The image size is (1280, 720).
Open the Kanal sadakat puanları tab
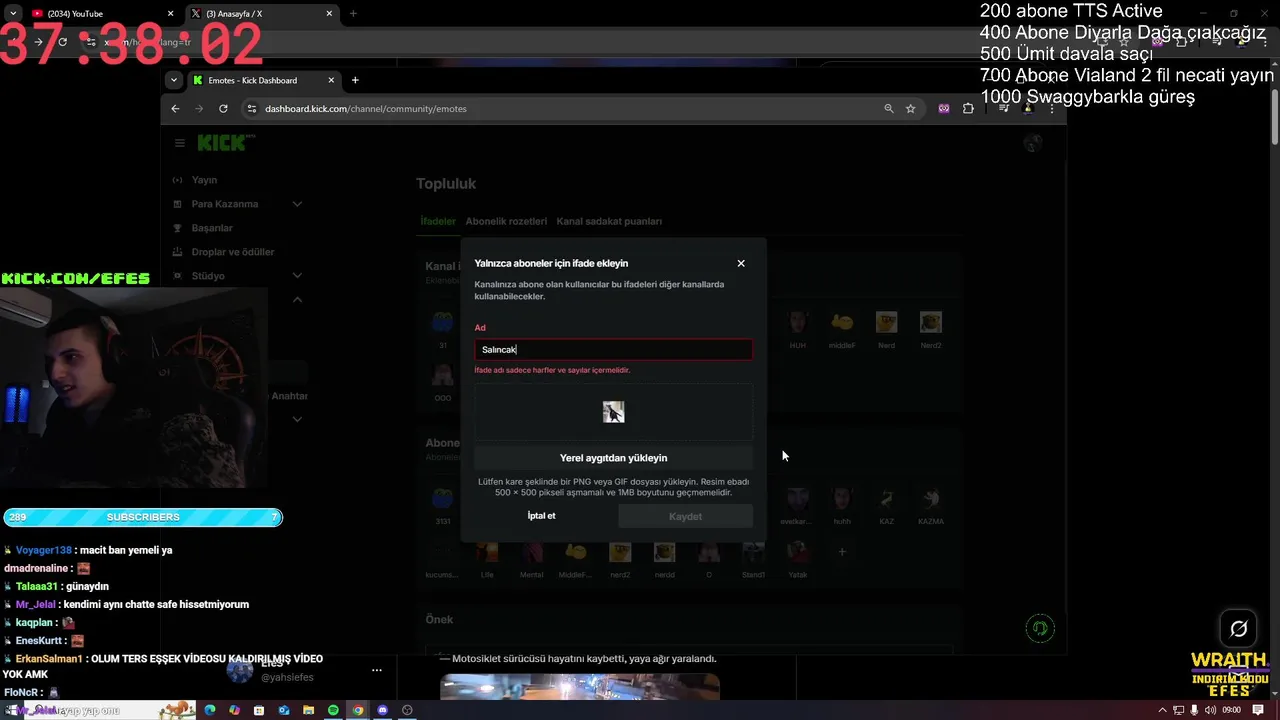click(x=609, y=221)
